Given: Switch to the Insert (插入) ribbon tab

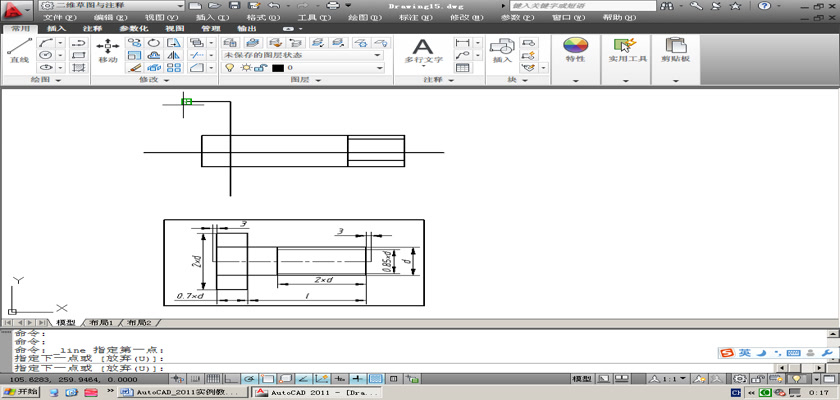Looking at the screenshot, I should click(x=56, y=28).
